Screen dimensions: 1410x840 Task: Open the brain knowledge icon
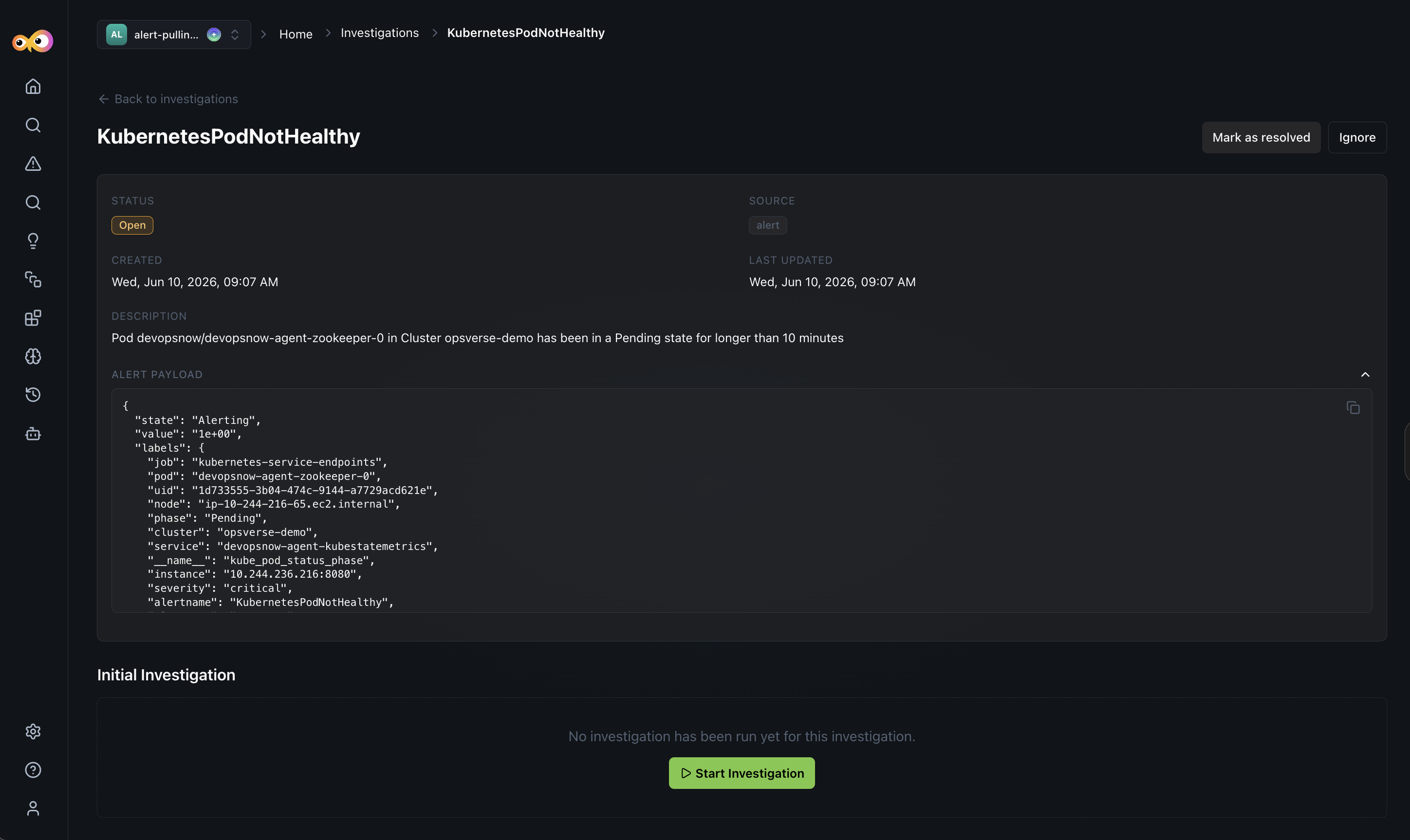click(x=33, y=357)
